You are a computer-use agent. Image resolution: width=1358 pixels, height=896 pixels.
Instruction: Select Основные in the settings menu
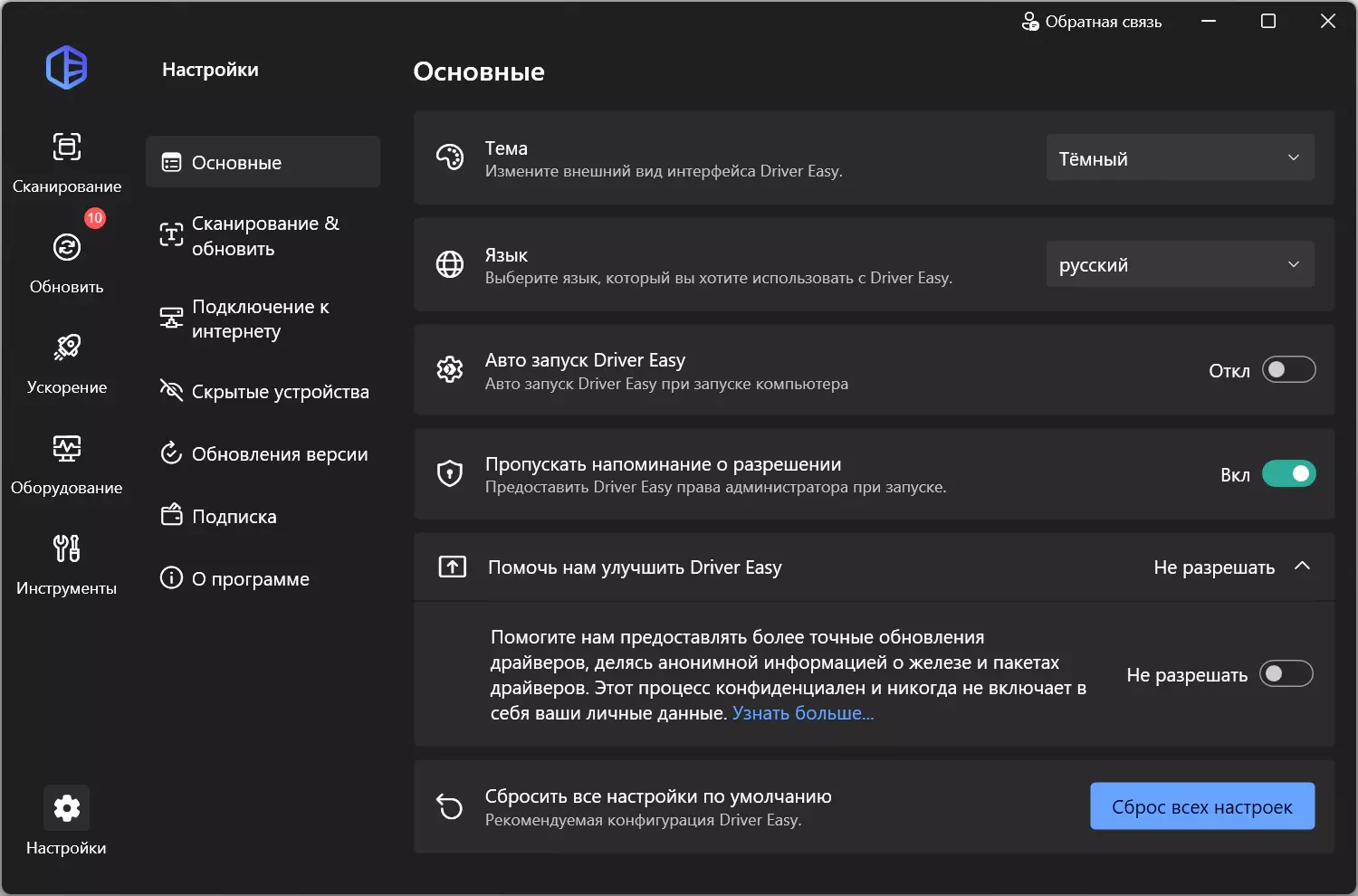263,162
